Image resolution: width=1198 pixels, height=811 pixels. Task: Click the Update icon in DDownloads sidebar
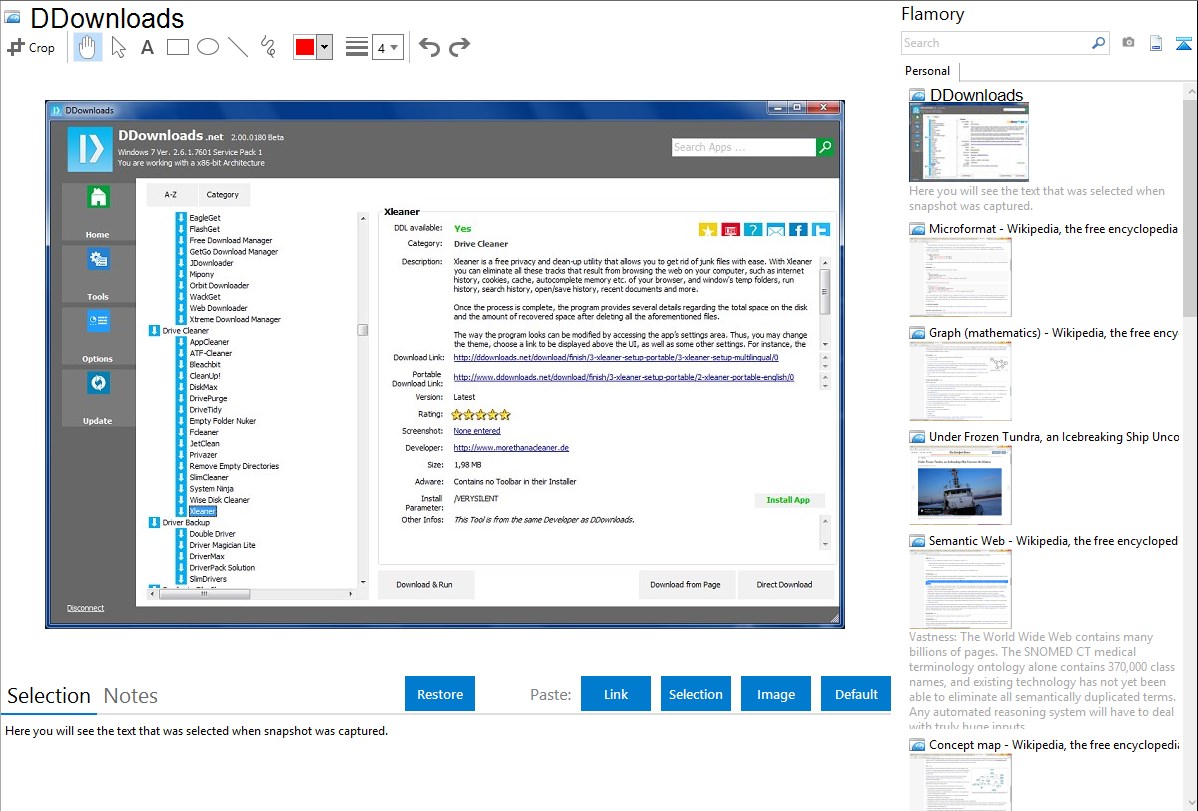pos(98,383)
